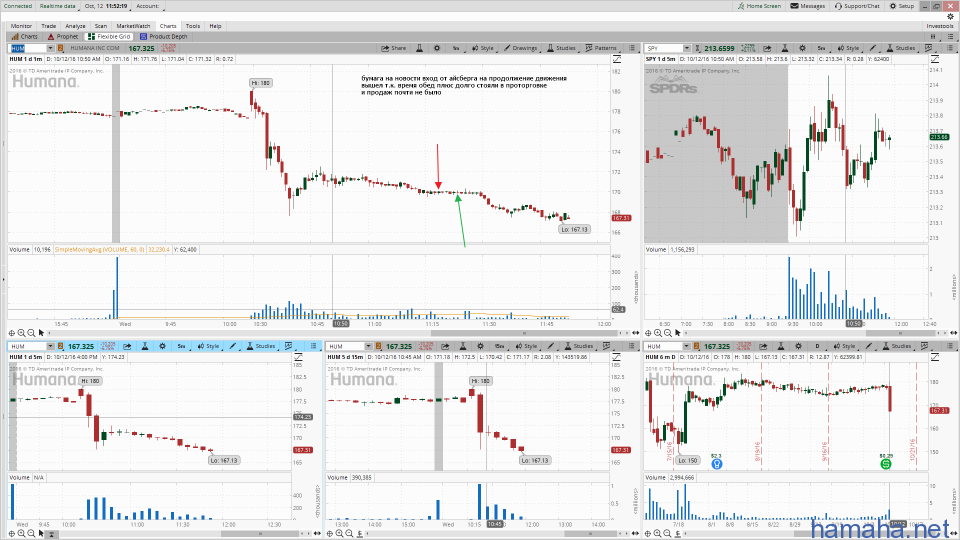
Task: Switch to the MarketWatch tab
Action: (134, 26)
